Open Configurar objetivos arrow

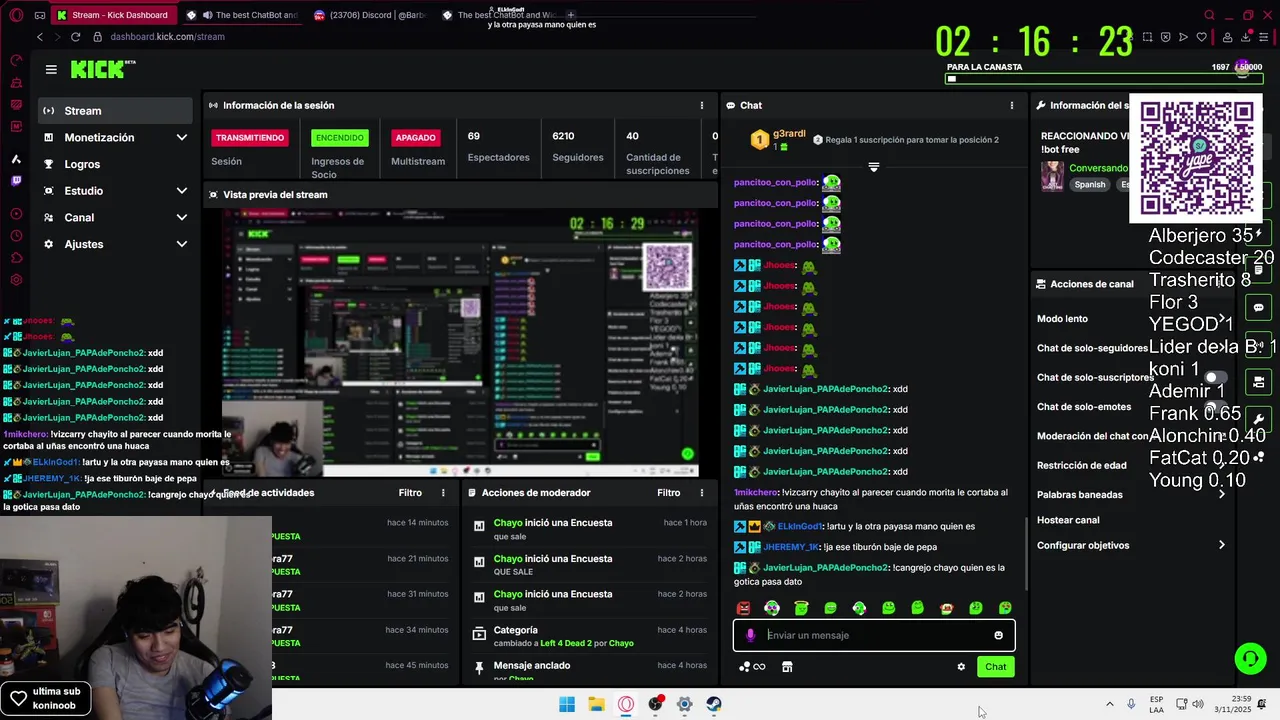pos(1221,545)
